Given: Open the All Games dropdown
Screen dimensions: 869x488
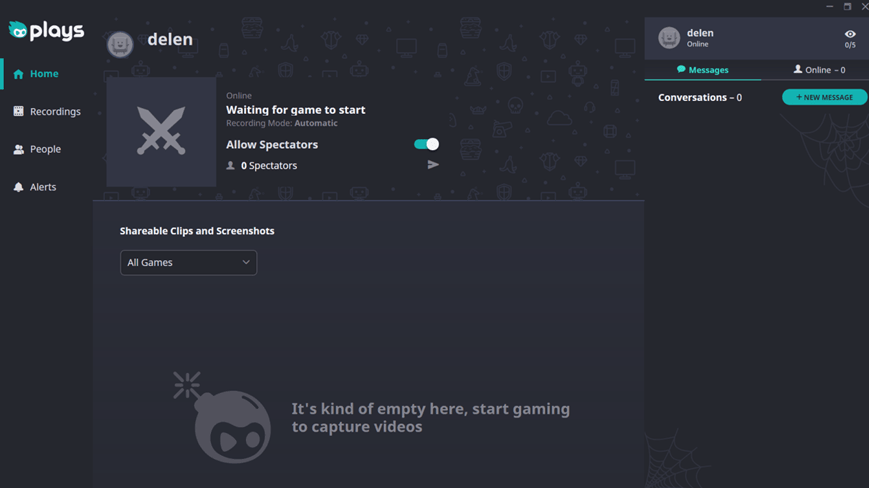Looking at the screenshot, I should click(x=188, y=263).
